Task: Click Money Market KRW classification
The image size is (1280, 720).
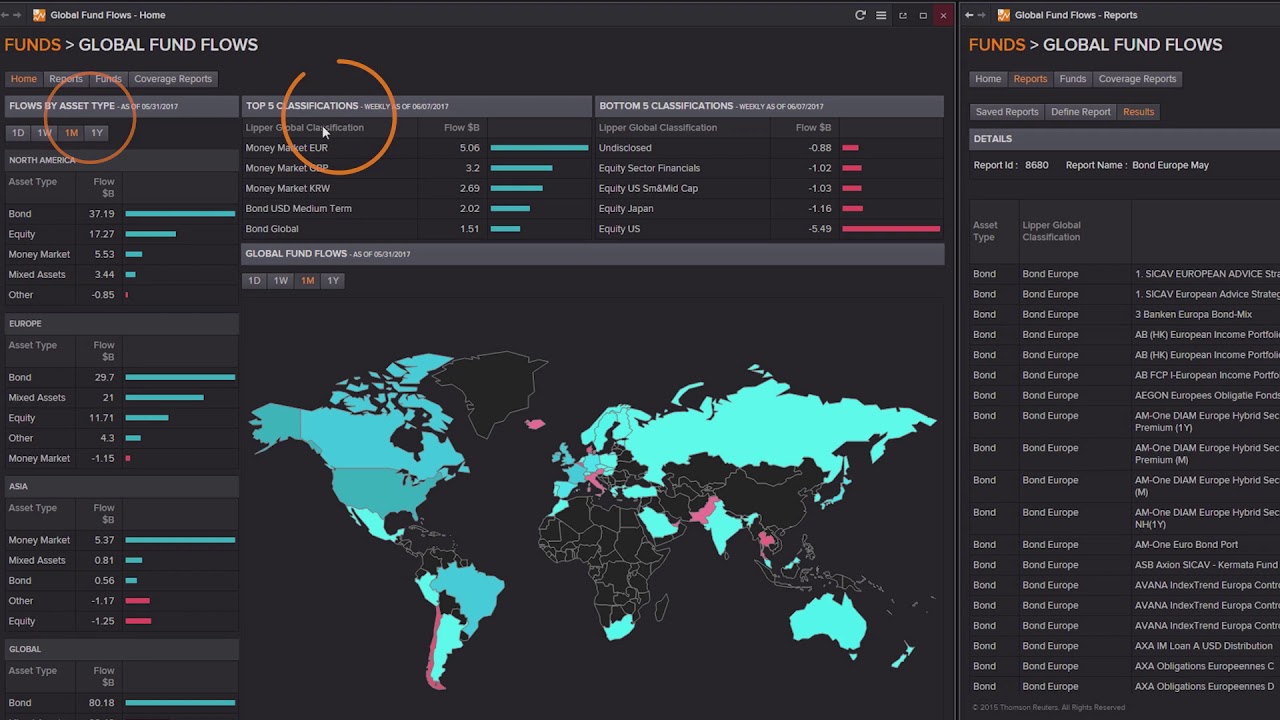Action: 288,188
